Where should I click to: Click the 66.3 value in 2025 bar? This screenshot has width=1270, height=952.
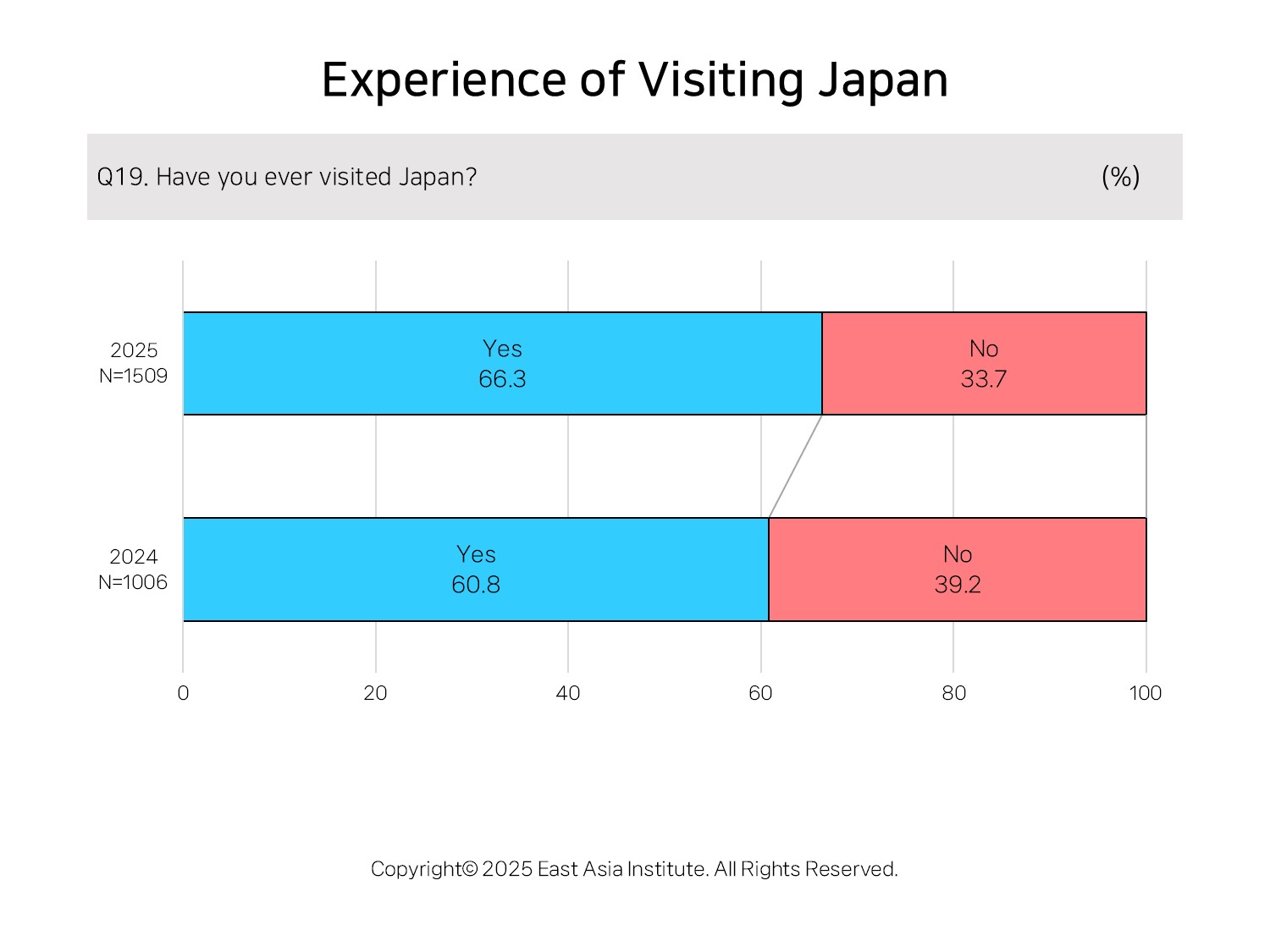click(x=502, y=379)
